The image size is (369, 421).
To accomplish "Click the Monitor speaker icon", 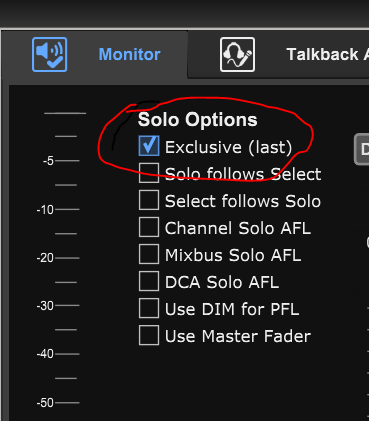I will 50,54.
